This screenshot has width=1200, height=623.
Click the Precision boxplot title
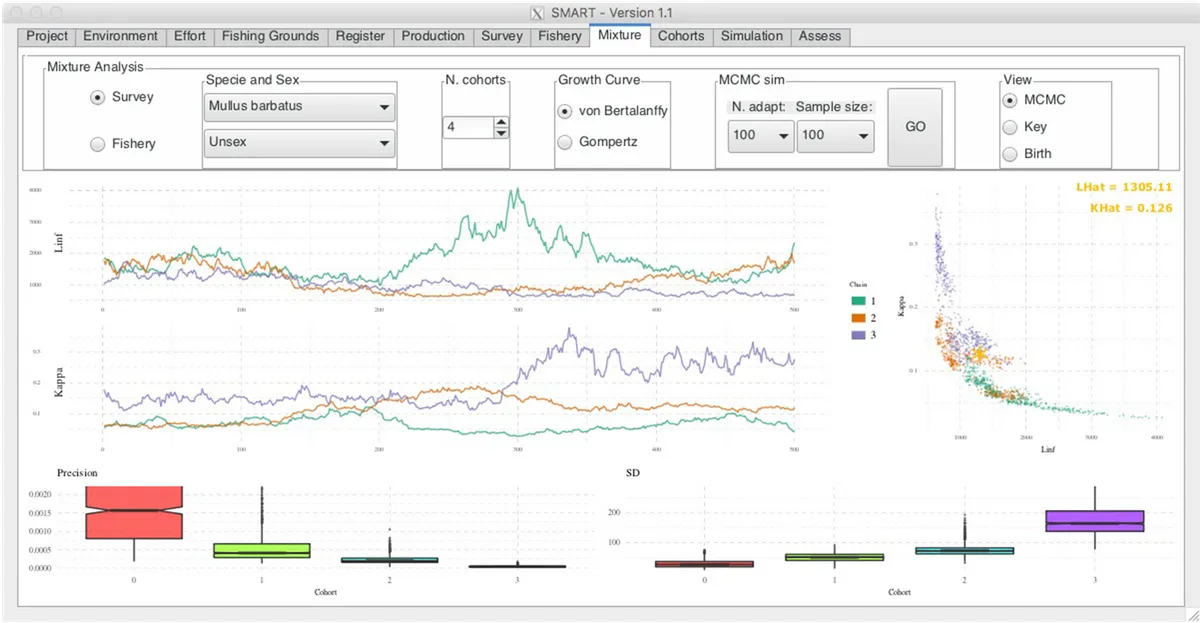tap(77, 472)
